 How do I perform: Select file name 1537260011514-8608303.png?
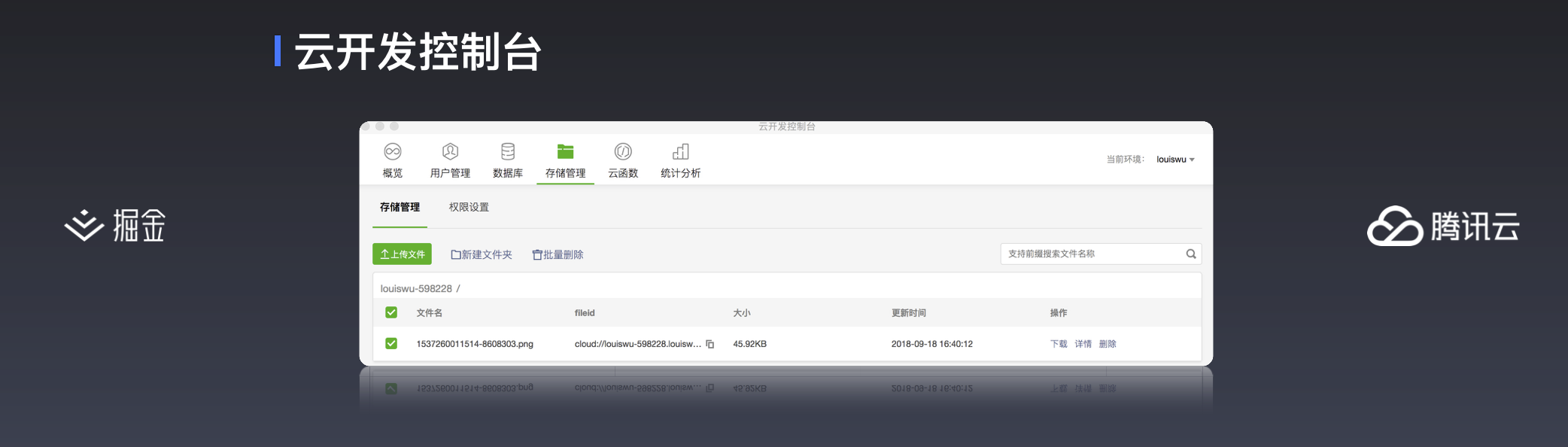tap(475, 344)
